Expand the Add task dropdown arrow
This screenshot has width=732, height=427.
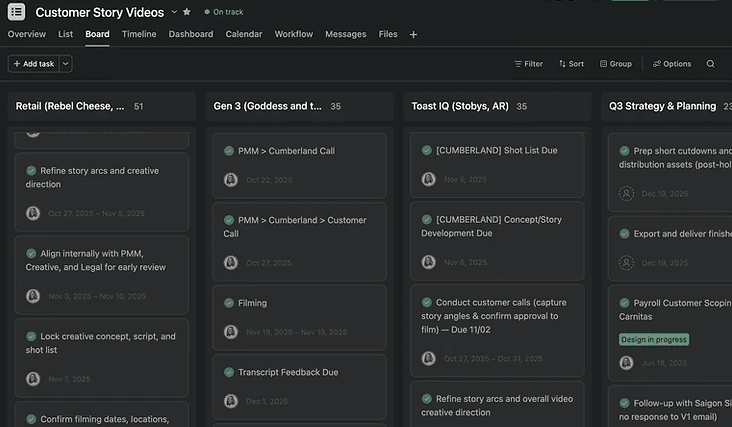tap(66, 64)
